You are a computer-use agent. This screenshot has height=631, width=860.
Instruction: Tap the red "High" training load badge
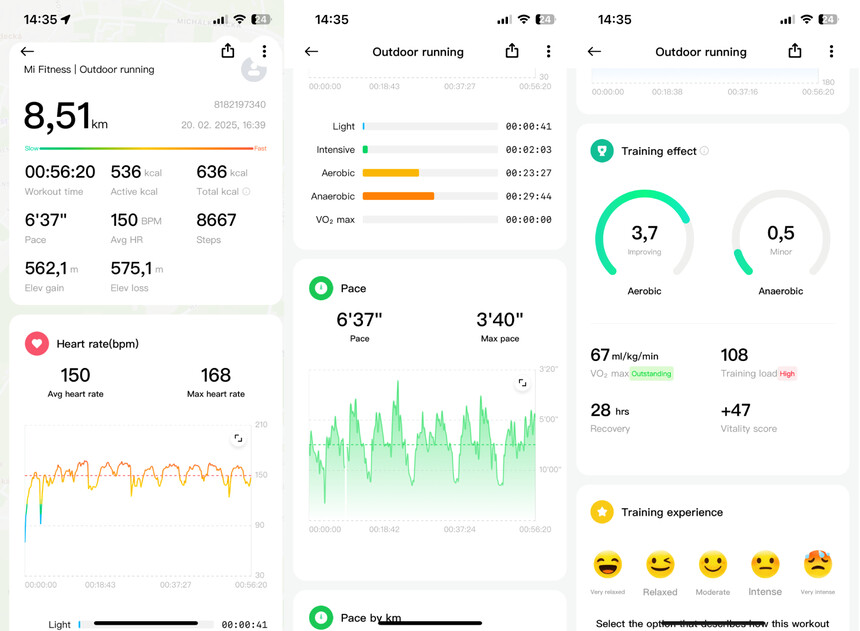click(x=787, y=374)
